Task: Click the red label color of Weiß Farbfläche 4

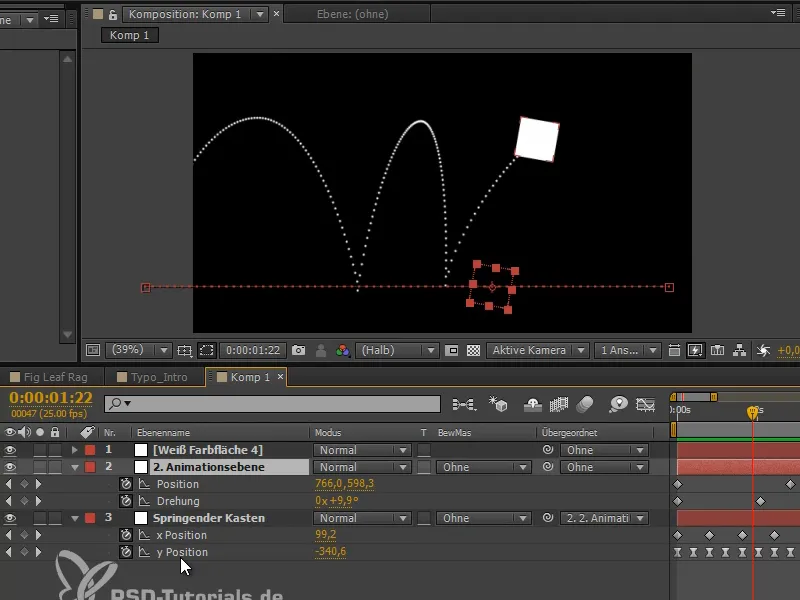Action: [x=90, y=450]
